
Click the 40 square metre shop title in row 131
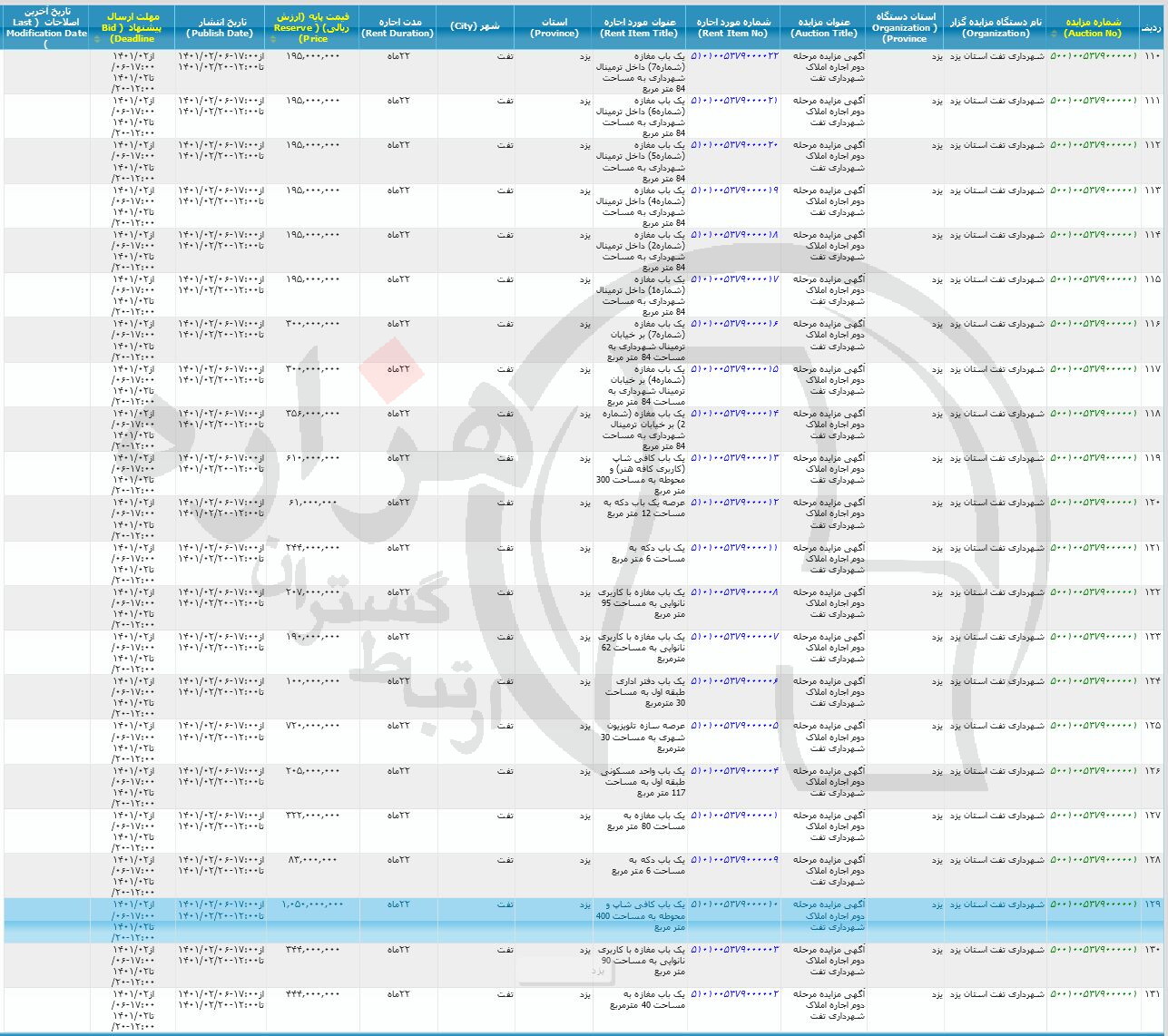point(648,1000)
